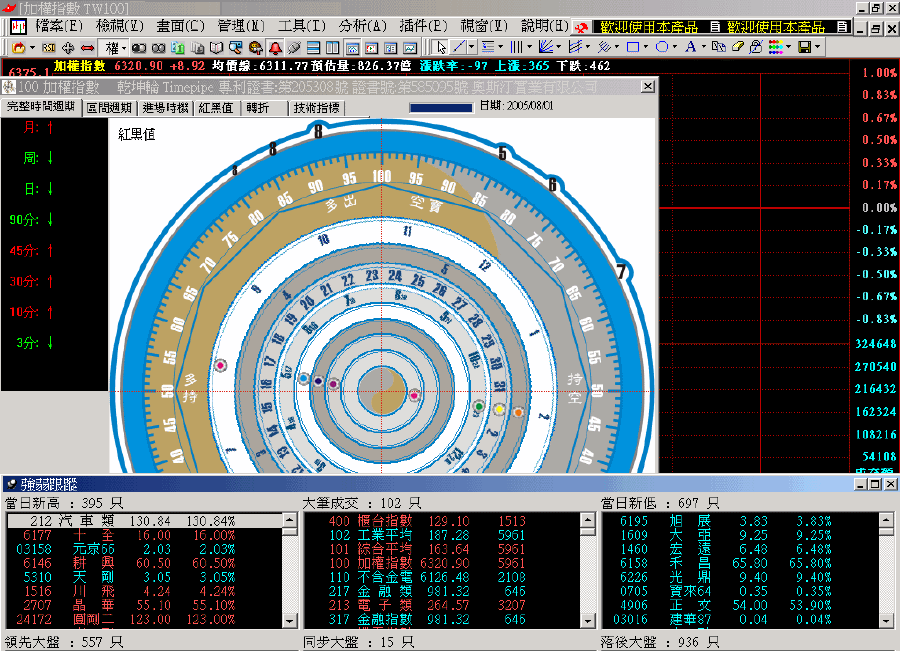Click the red horizontal double-arrow icon
This screenshot has width=900, height=651.
point(88,47)
